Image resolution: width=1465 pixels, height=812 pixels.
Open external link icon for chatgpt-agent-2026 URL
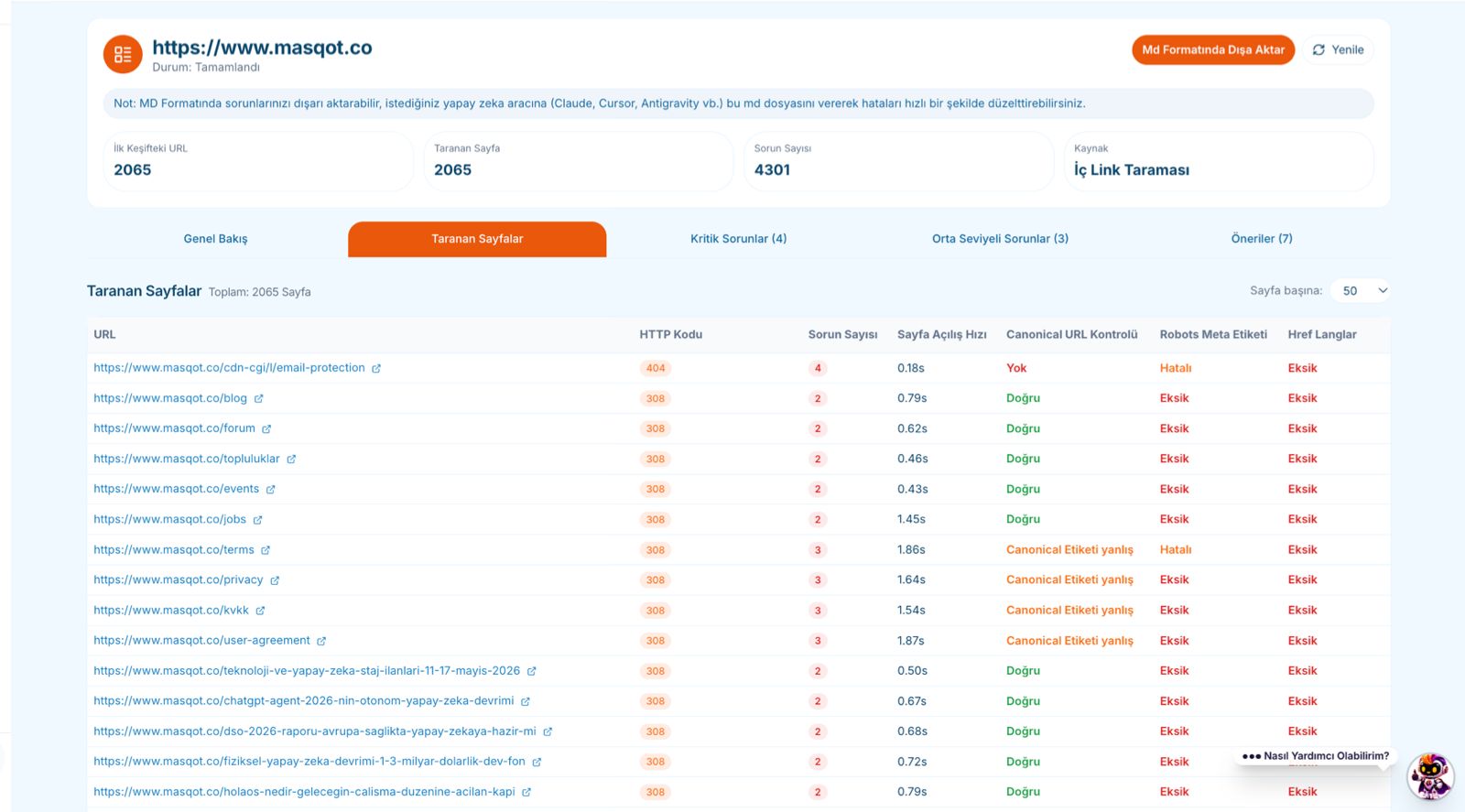tap(526, 701)
